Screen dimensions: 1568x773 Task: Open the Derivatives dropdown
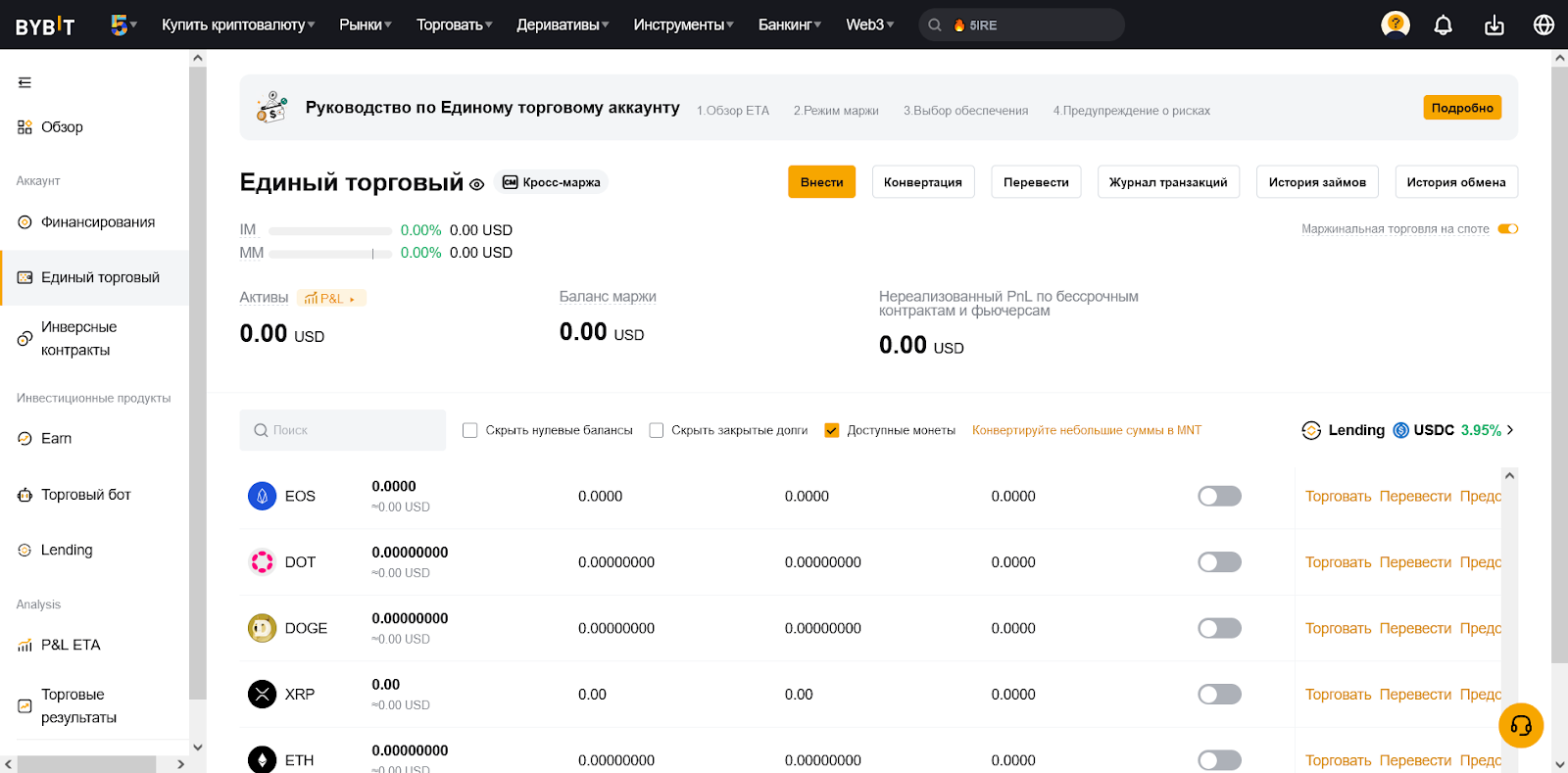click(563, 25)
